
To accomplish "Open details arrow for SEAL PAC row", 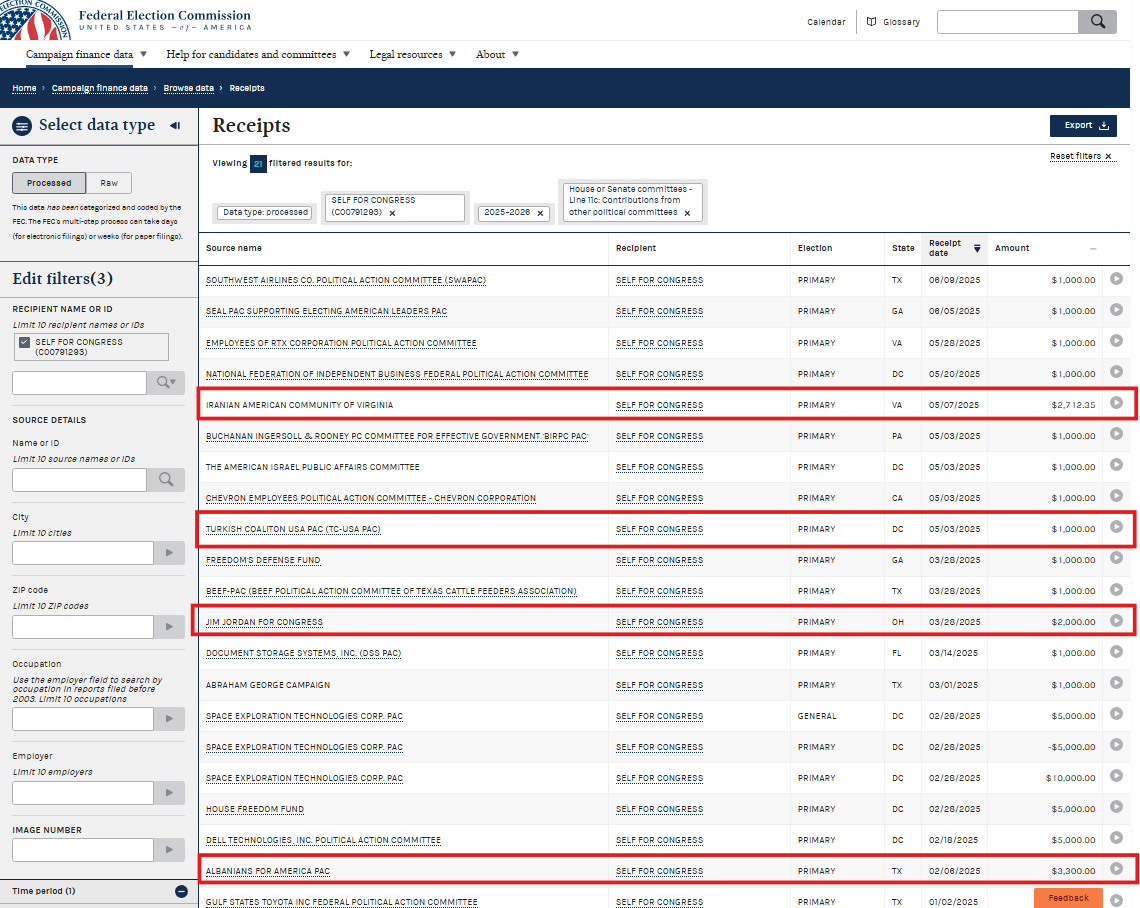I will pyautogui.click(x=1116, y=310).
